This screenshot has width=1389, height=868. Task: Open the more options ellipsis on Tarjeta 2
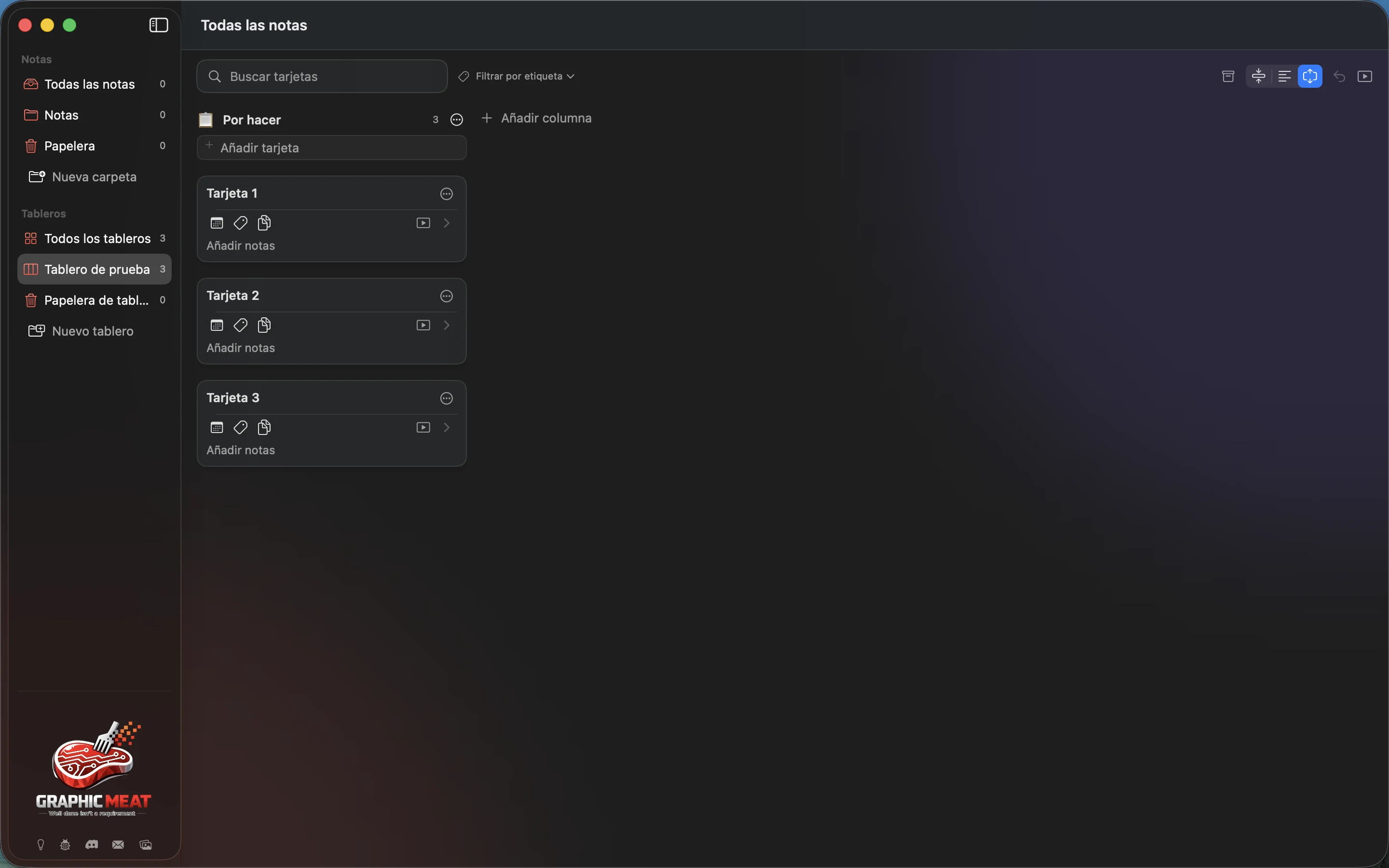tap(447, 296)
